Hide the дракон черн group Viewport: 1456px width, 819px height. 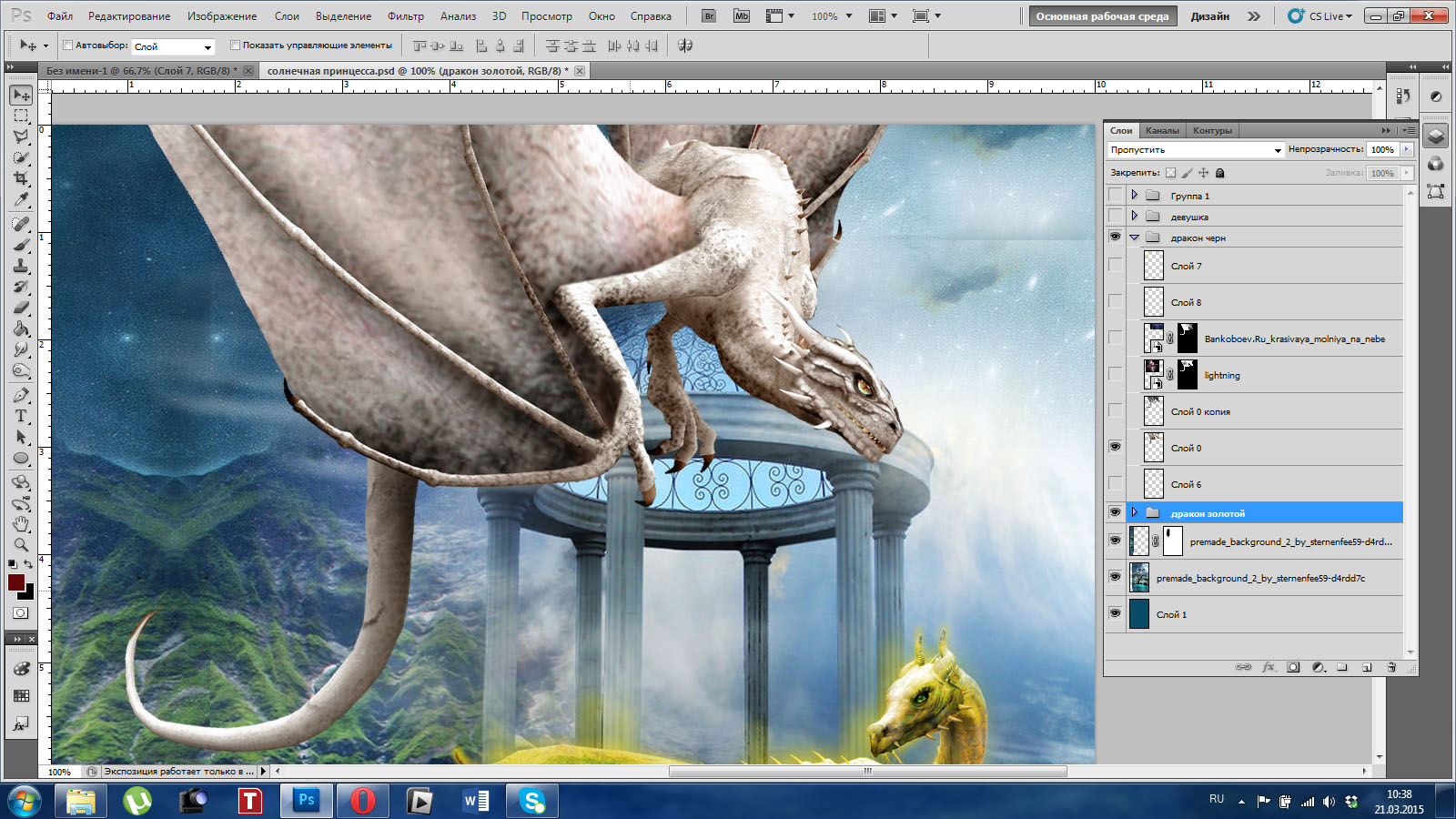pyautogui.click(x=1115, y=237)
